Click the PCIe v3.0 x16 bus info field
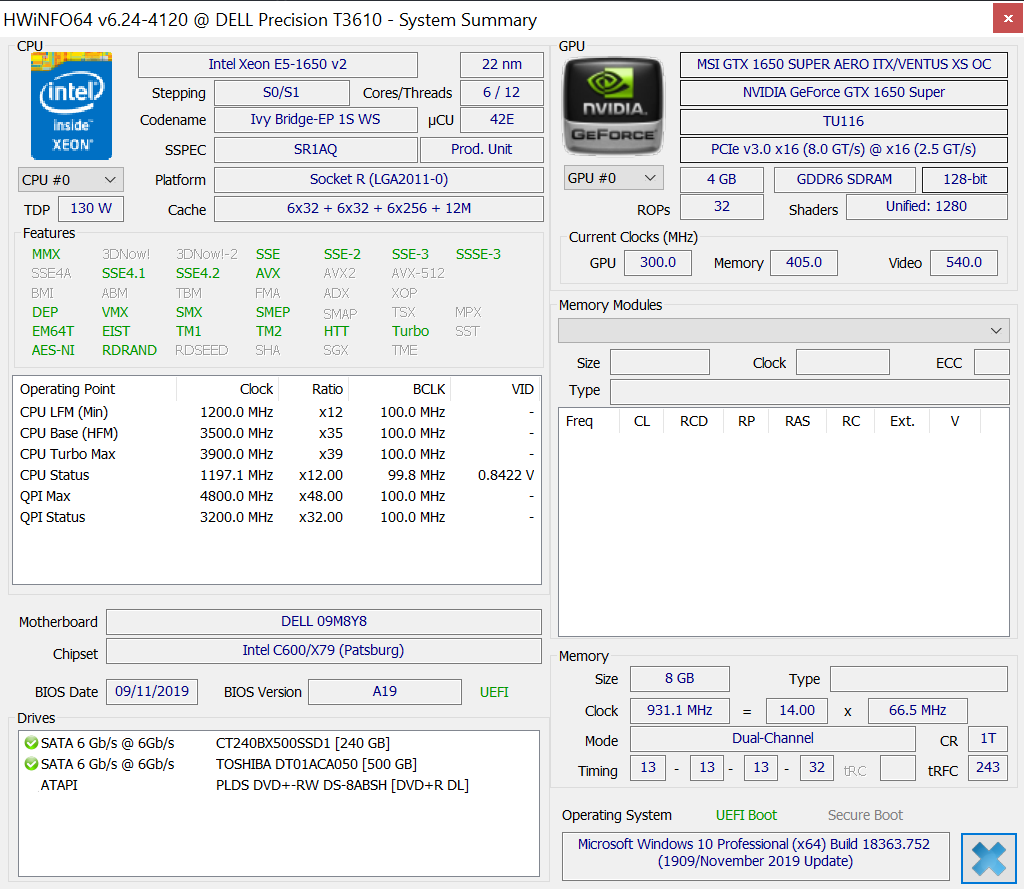 coord(843,150)
